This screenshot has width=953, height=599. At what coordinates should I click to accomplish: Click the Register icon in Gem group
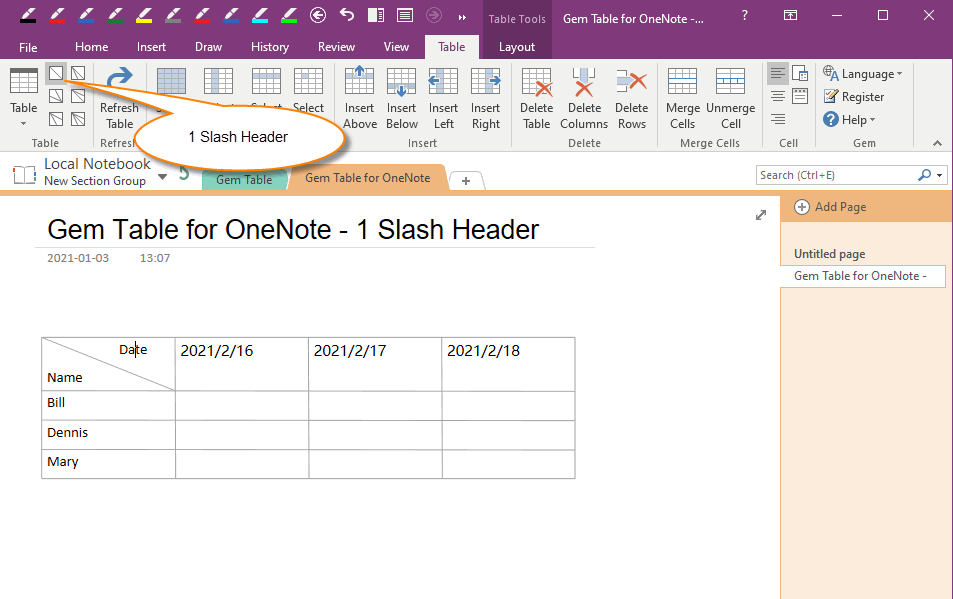(x=853, y=96)
